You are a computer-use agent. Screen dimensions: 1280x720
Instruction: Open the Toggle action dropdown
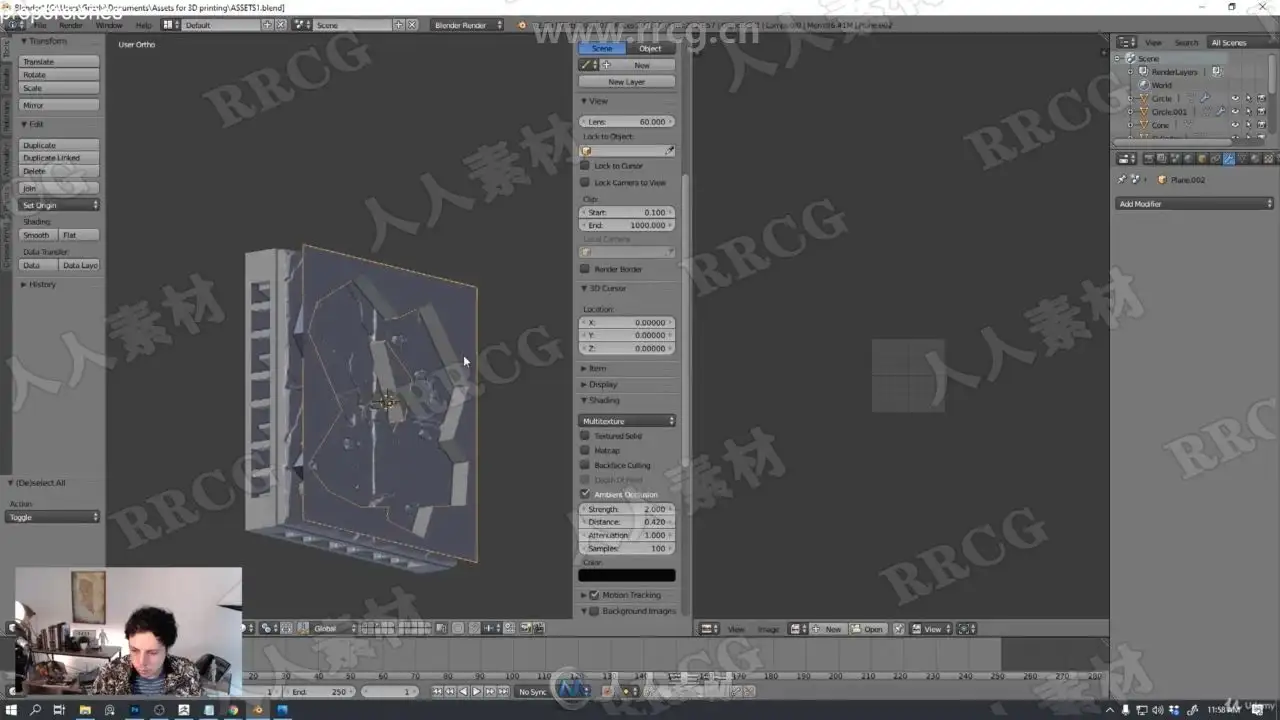[53, 517]
